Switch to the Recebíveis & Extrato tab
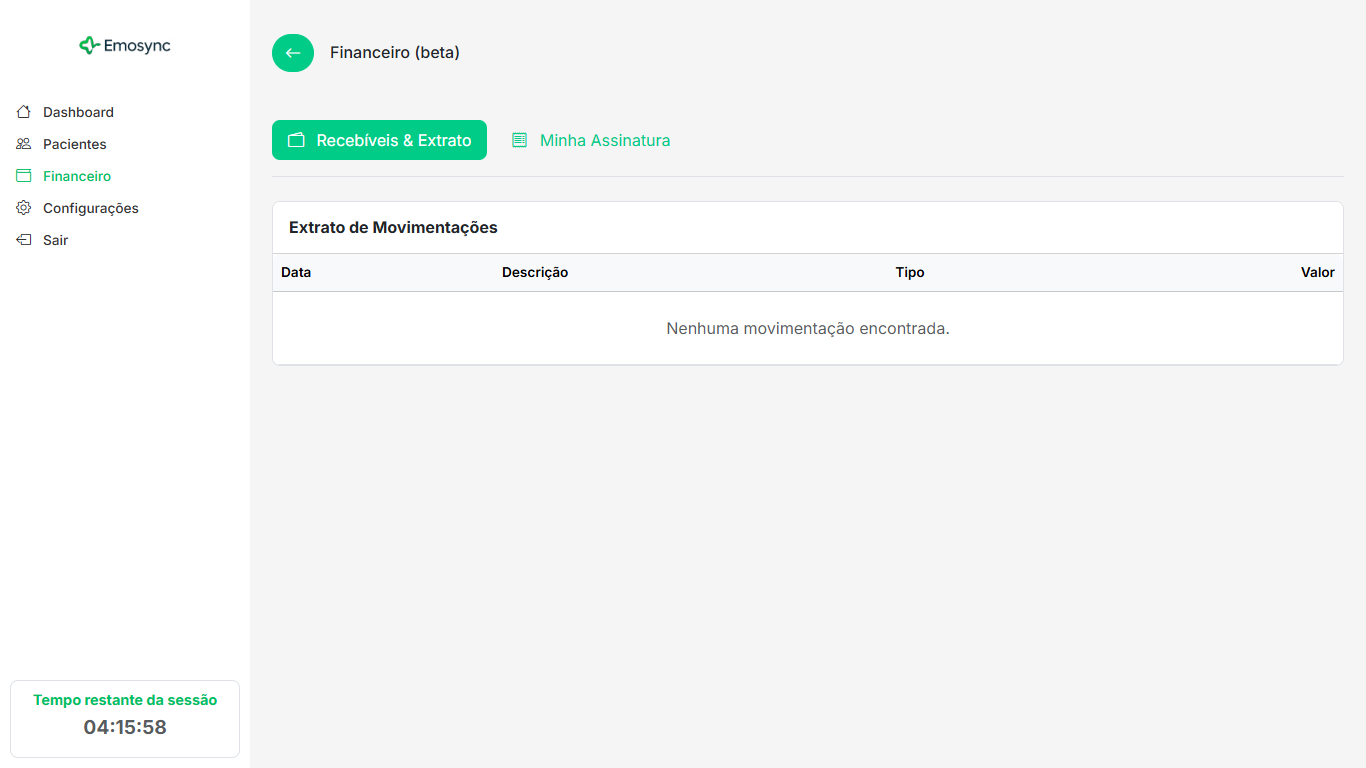 tap(379, 140)
